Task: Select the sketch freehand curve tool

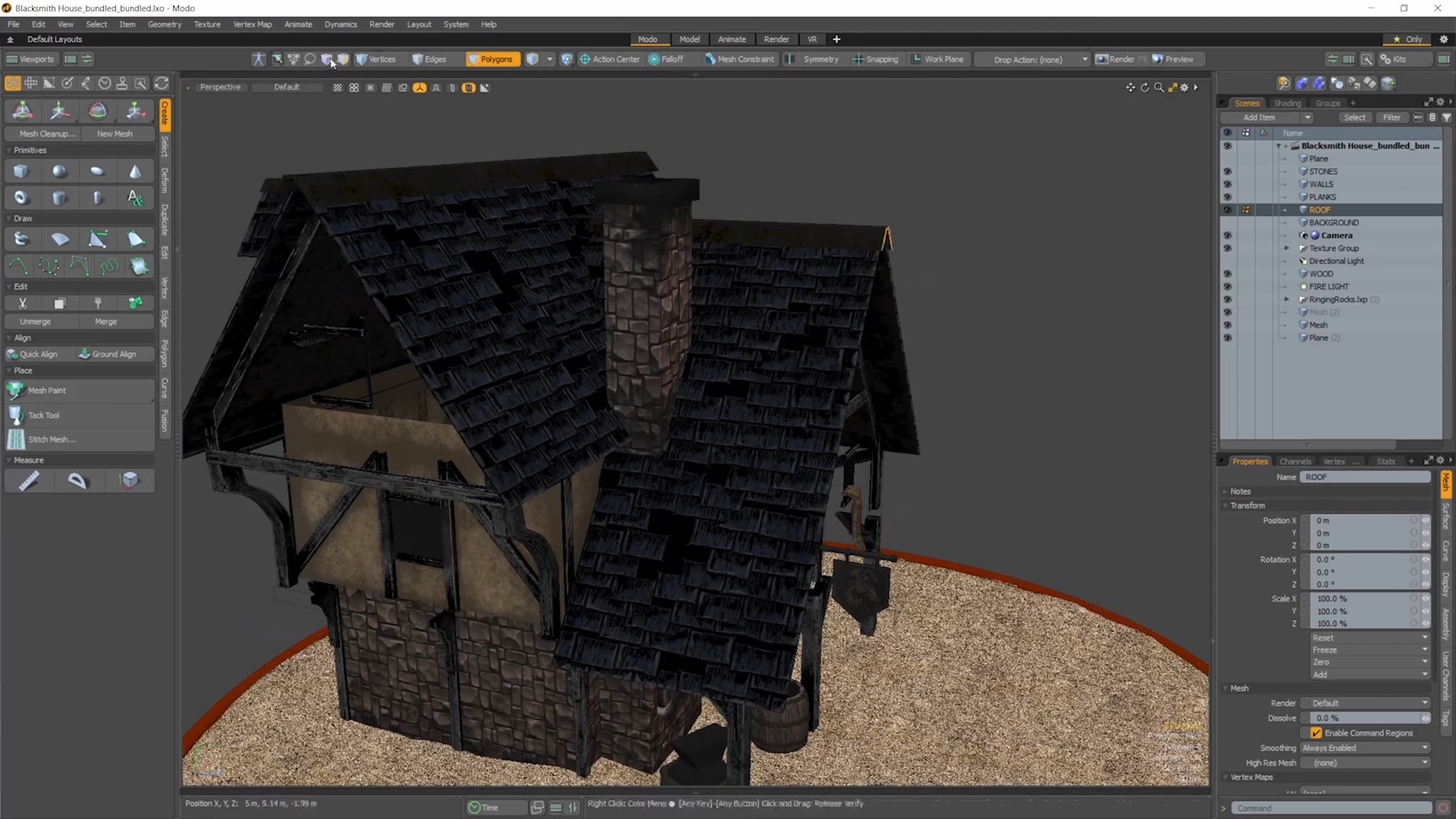Action: (110, 266)
